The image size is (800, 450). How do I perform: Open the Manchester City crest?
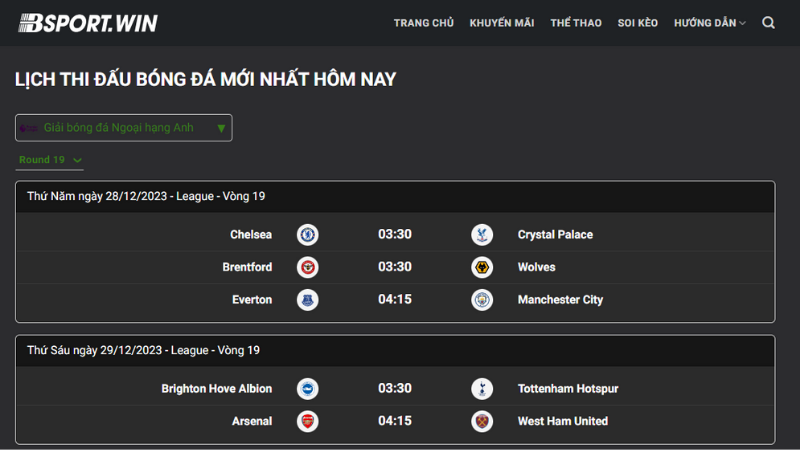coord(482,300)
